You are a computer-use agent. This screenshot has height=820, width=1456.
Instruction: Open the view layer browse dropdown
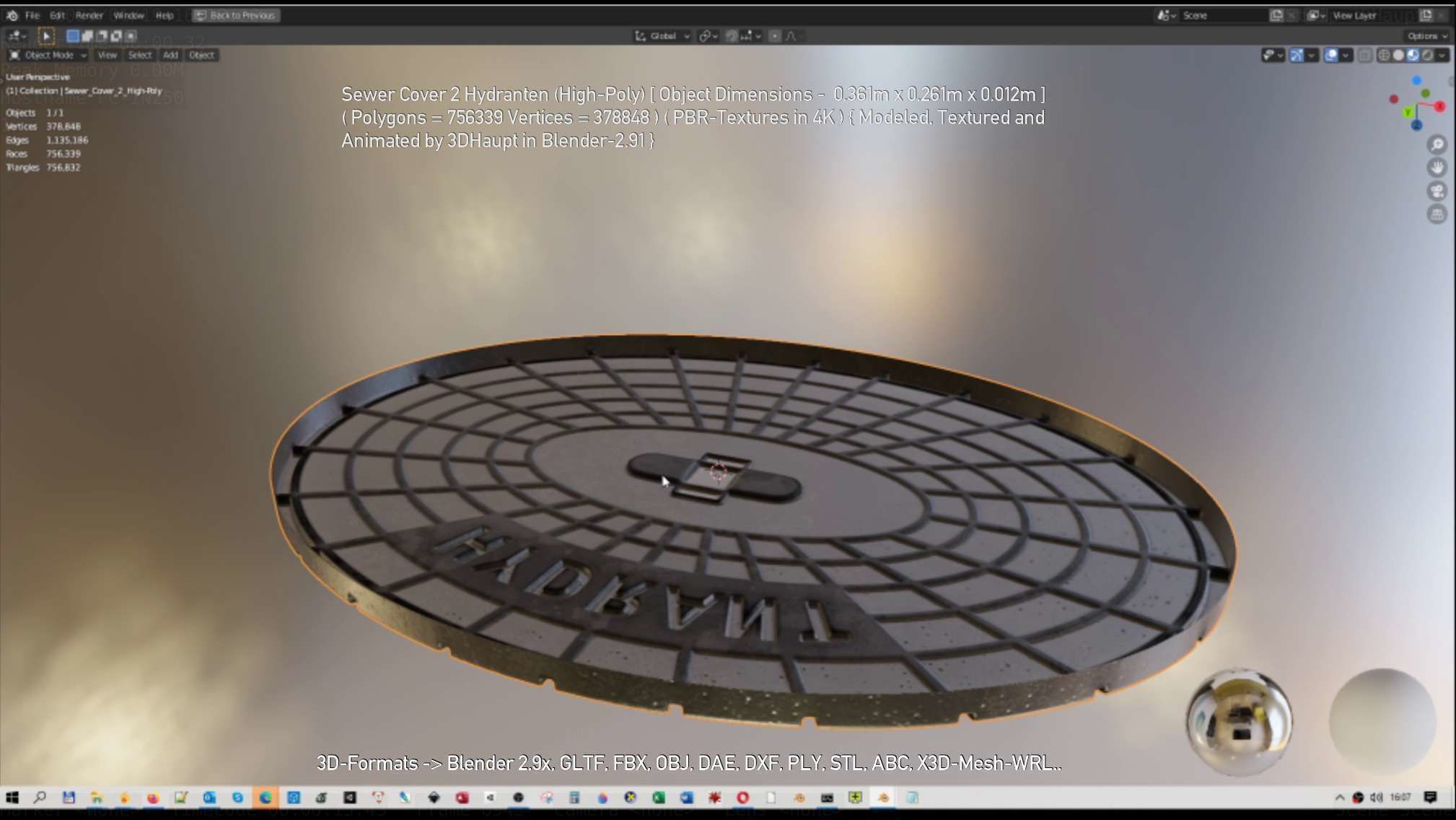tap(1317, 15)
